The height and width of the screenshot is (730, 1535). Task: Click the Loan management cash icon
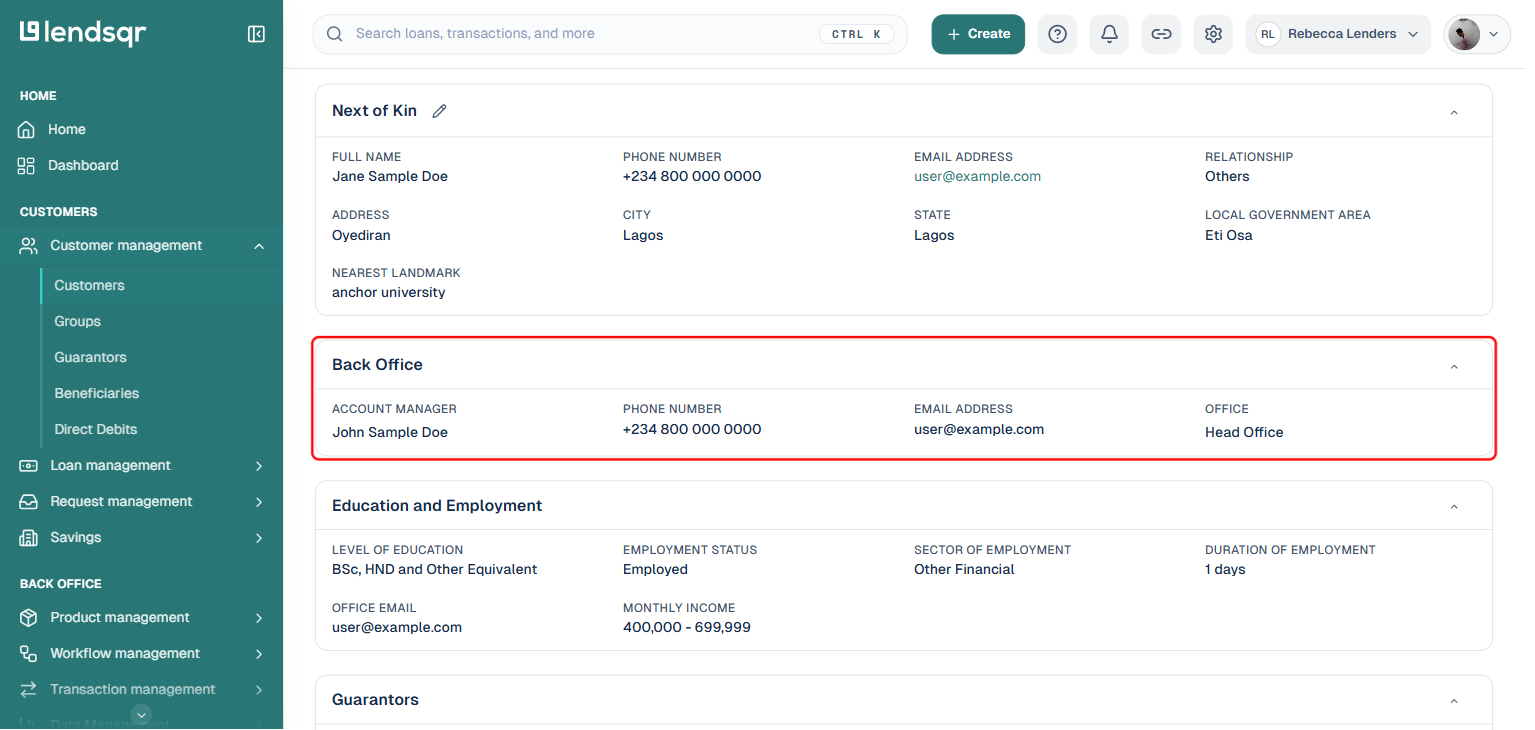point(29,466)
